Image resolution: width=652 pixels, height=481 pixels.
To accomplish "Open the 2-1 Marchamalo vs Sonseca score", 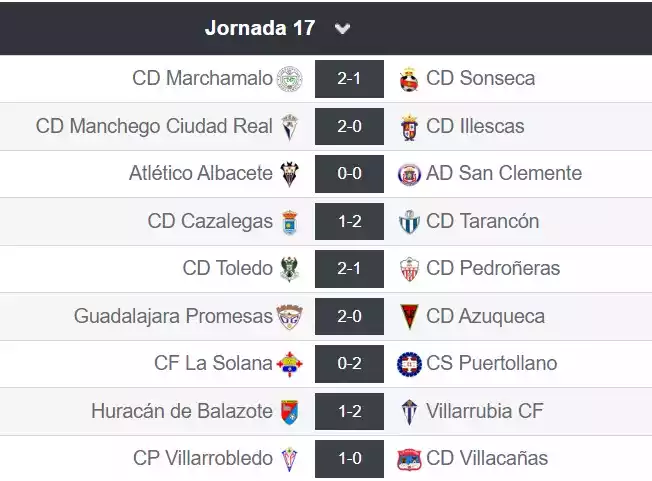I will 349,79.
